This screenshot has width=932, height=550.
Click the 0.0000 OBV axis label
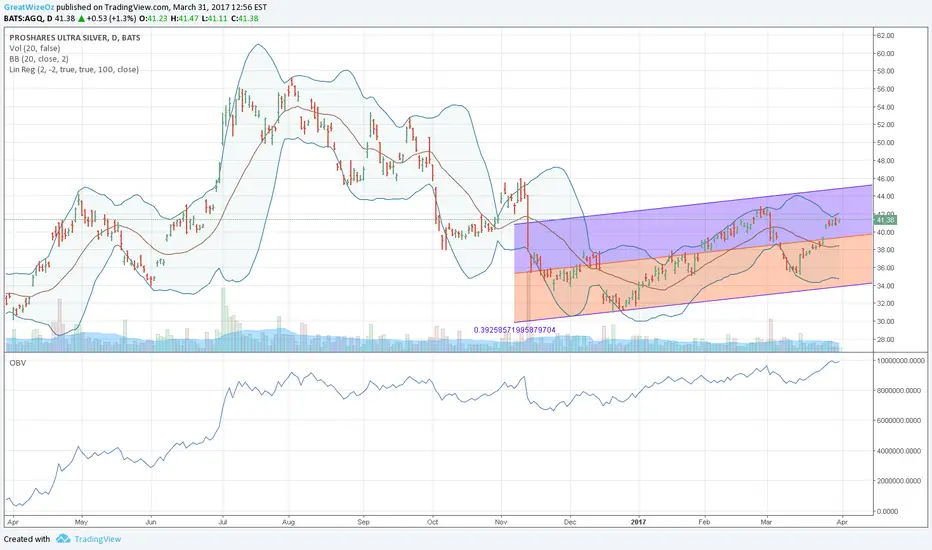coord(887,511)
